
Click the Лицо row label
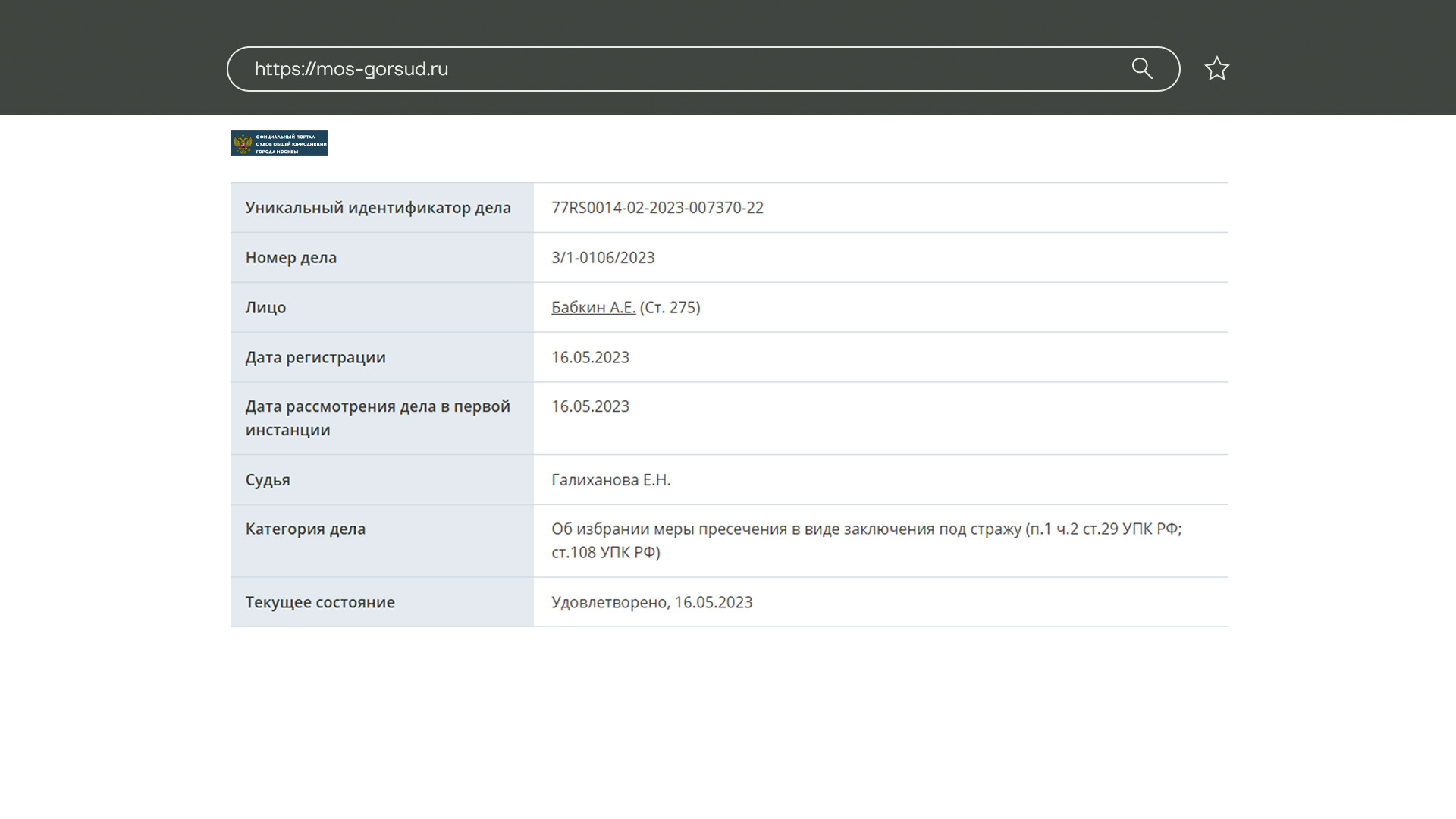(265, 307)
